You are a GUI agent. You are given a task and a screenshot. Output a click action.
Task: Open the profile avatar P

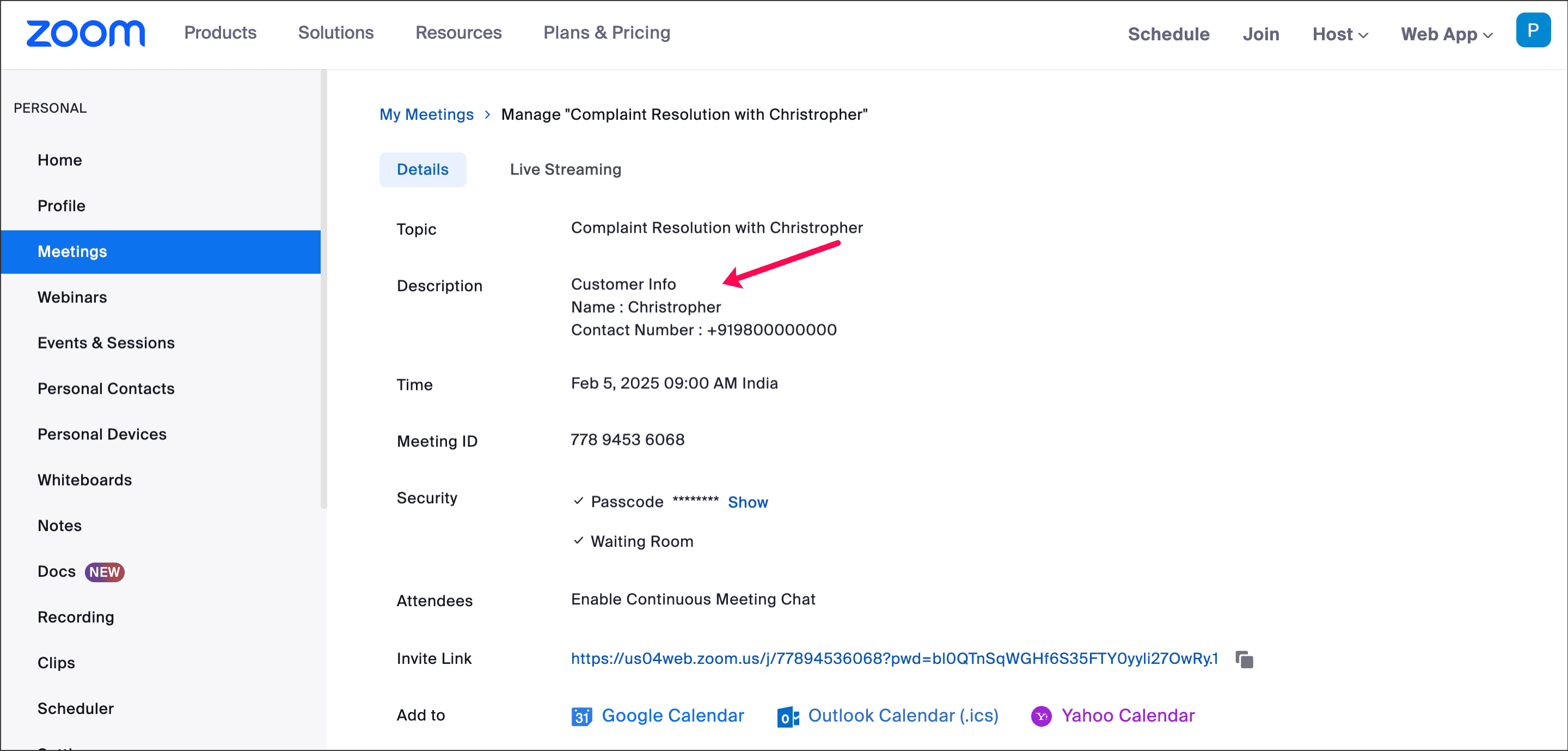[1533, 30]
